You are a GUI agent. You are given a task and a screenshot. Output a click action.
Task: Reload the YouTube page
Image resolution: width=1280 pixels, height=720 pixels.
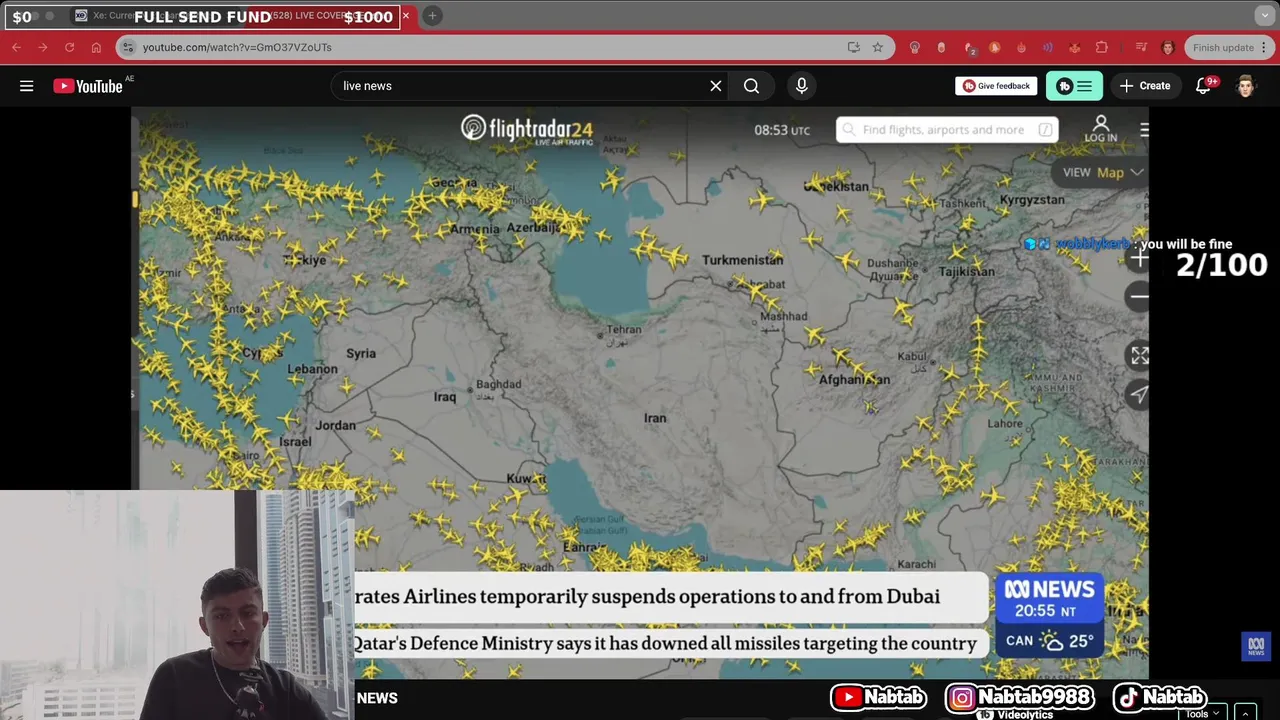(x=69, y=47)
